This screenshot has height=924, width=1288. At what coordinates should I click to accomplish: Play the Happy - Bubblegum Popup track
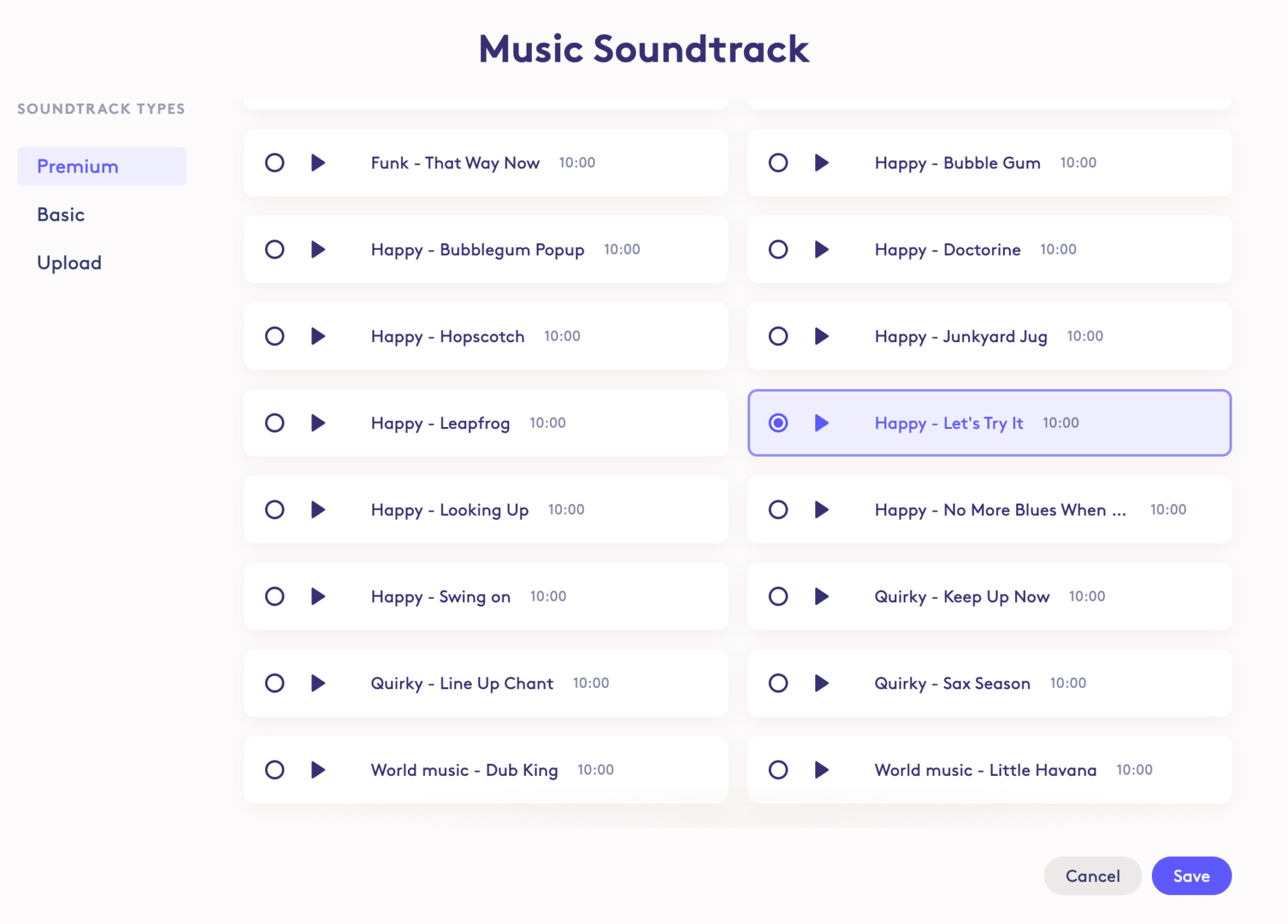click(318, 249)
